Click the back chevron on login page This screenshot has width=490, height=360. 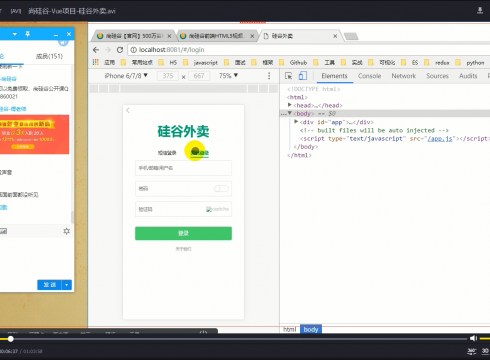[x=128, y=110]
